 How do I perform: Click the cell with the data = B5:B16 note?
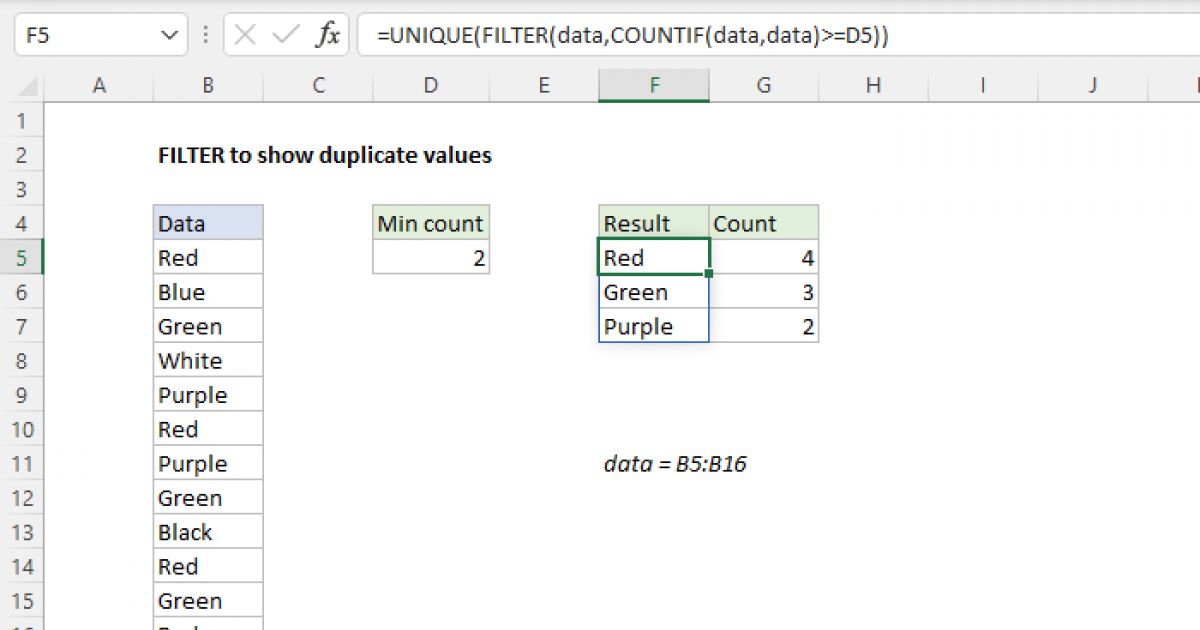[x=676, y=463]
